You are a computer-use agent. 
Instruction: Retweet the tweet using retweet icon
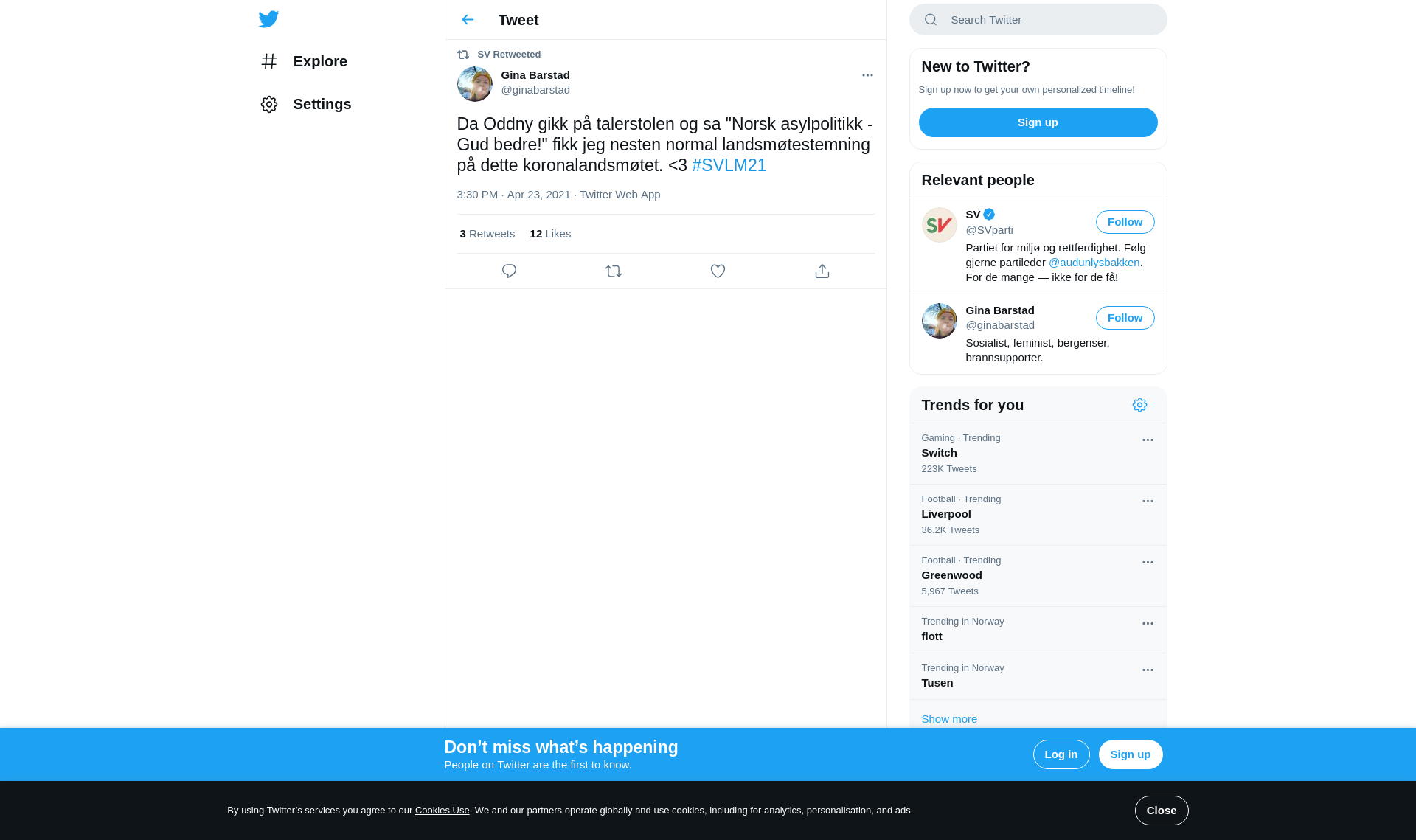click(x=614, y=271)
